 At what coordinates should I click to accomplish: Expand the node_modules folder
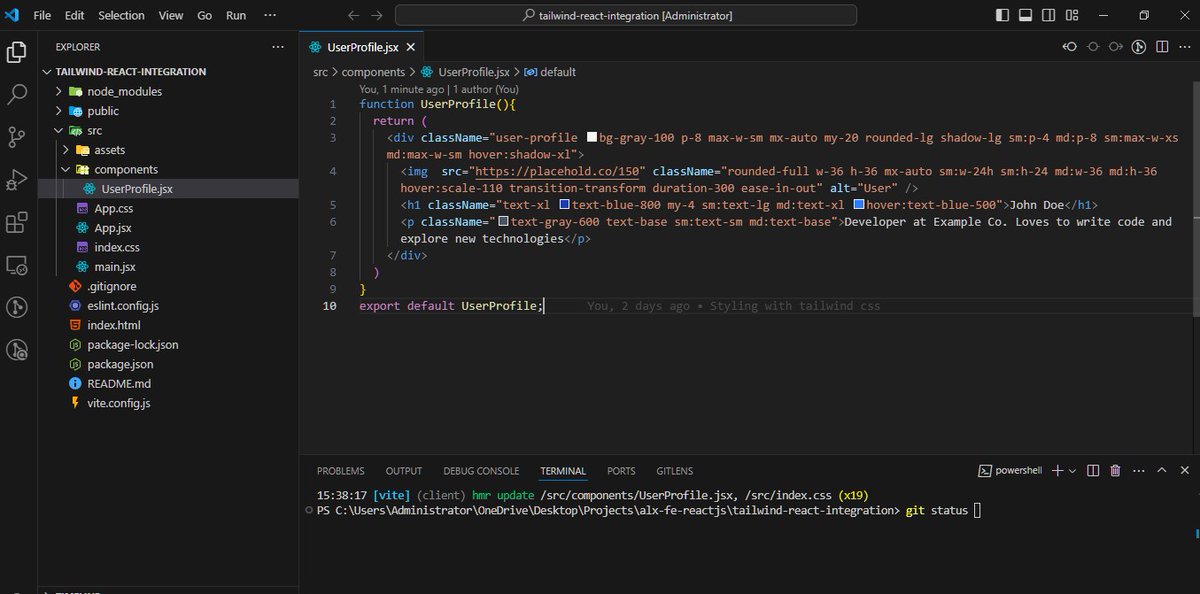(124, 91)
